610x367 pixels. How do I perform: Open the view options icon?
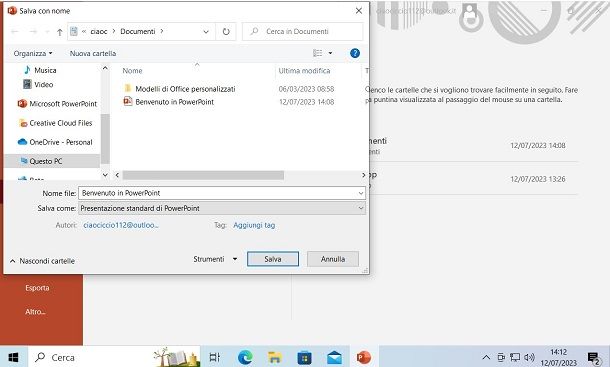pos(317,53)
